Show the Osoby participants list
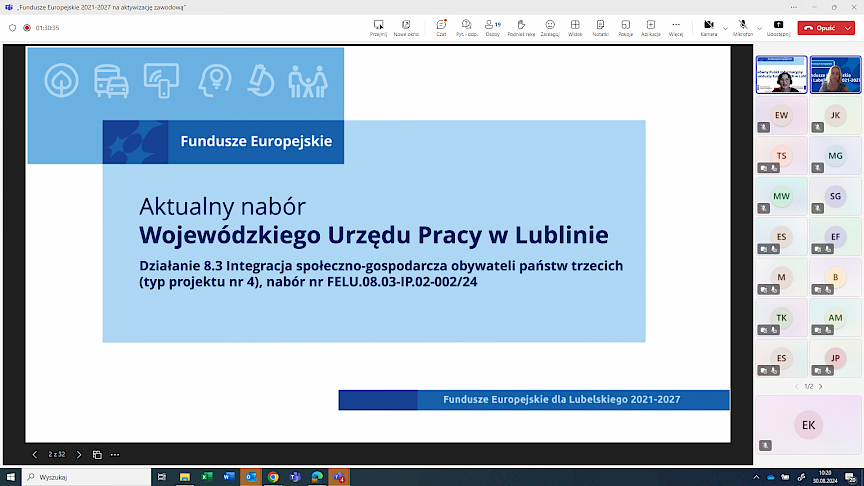The height and width of the screenshot is (486, 864). tap(493, 28)
